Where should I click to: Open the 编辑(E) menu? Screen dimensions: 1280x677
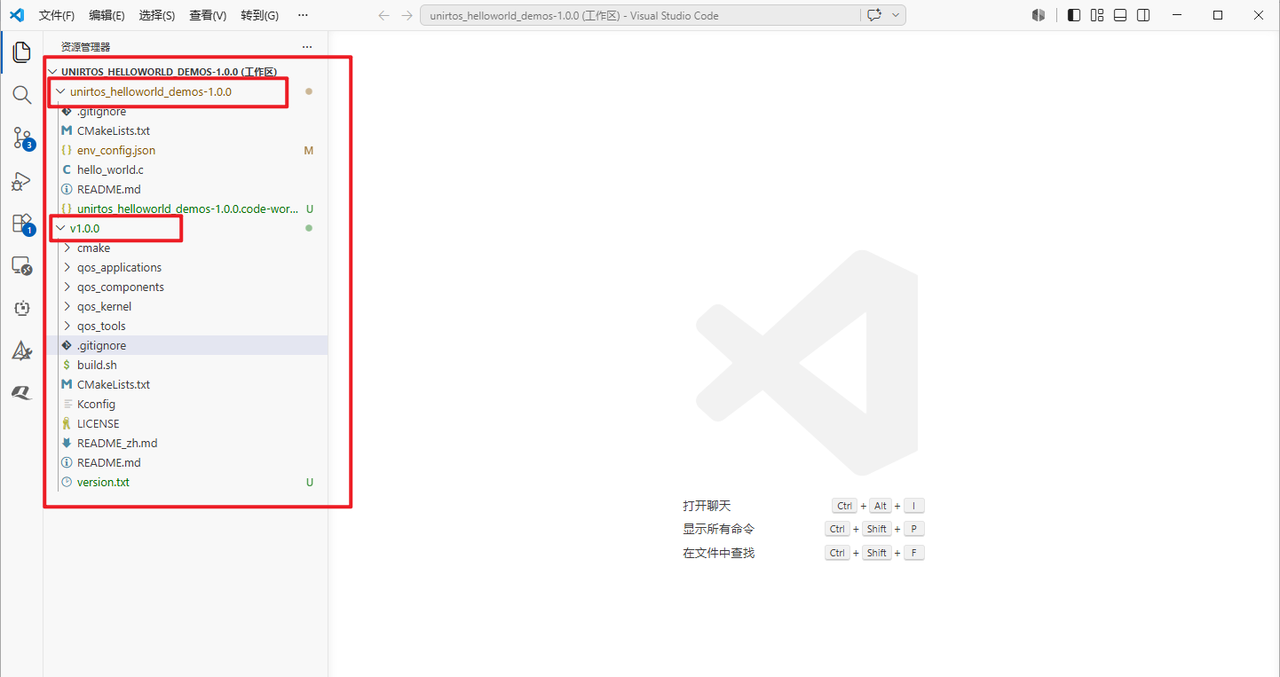(107, 15)
